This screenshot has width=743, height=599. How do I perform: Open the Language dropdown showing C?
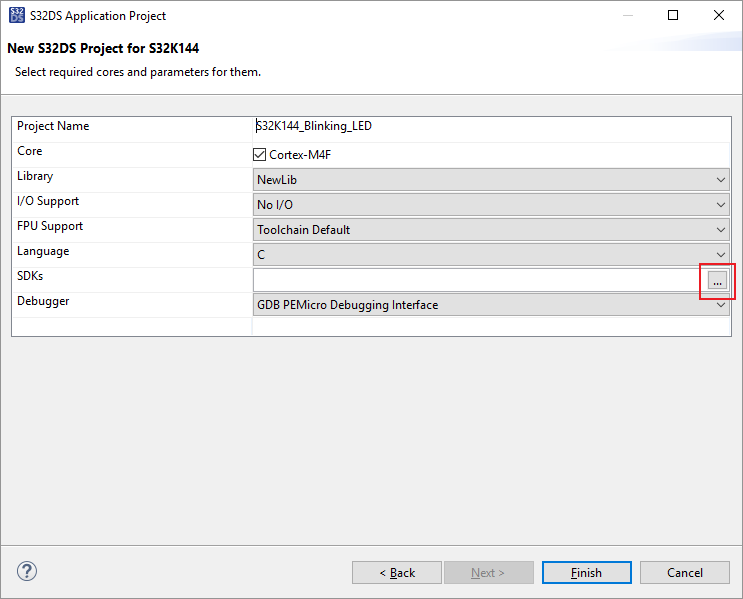tap(491, 255)
